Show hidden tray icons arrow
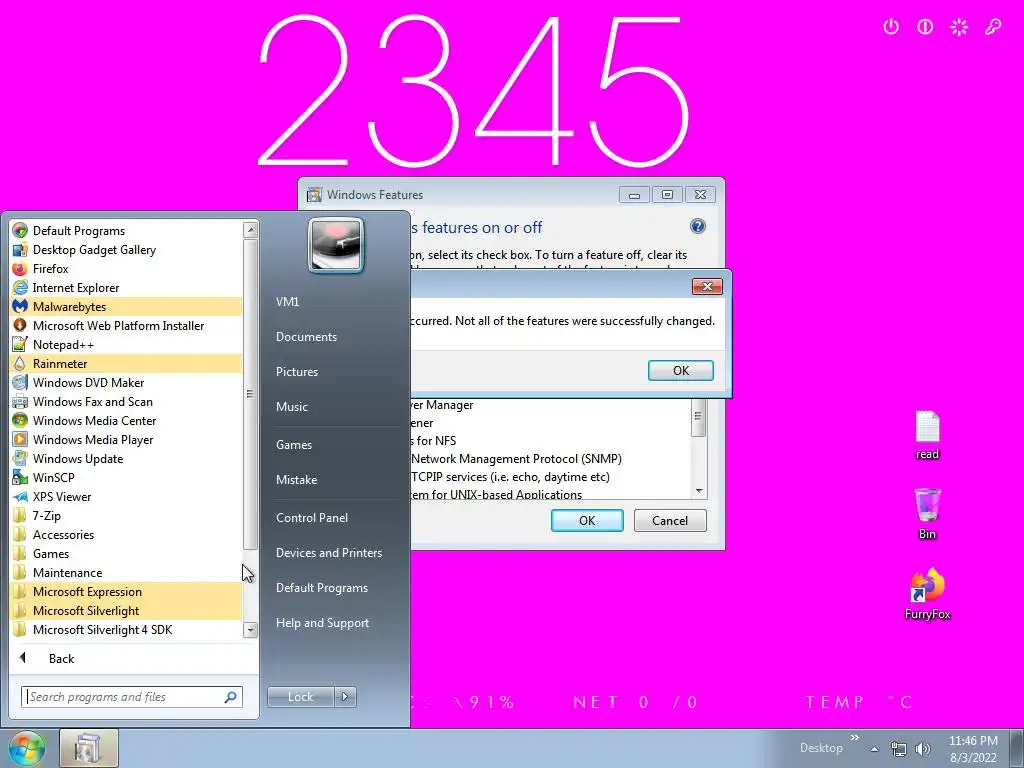Viewport: 1024px width, 768px height. (x=874, y=749)
